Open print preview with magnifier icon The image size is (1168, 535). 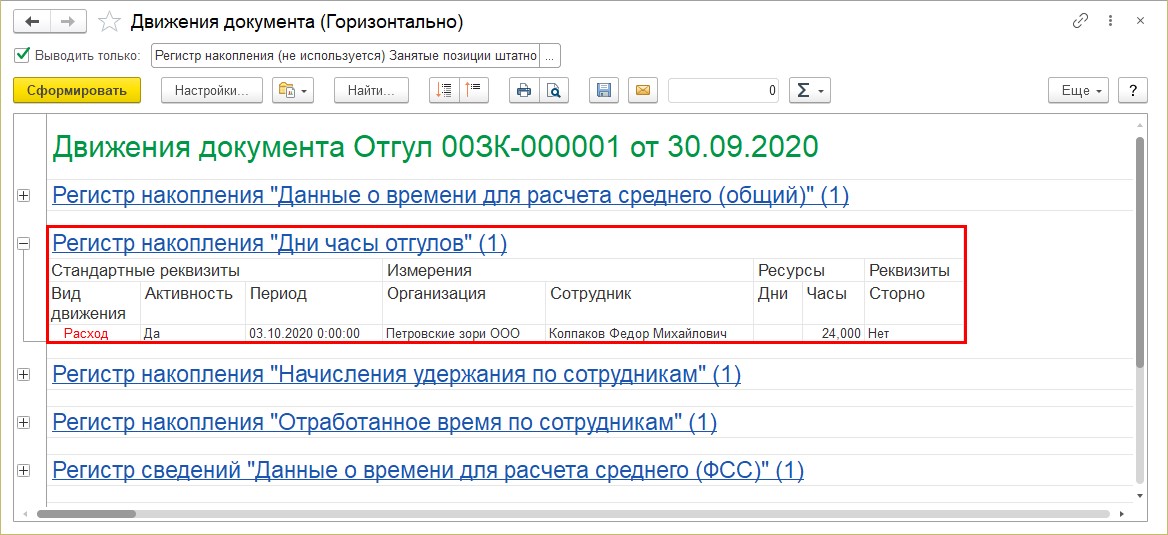[x=554, y=91]
